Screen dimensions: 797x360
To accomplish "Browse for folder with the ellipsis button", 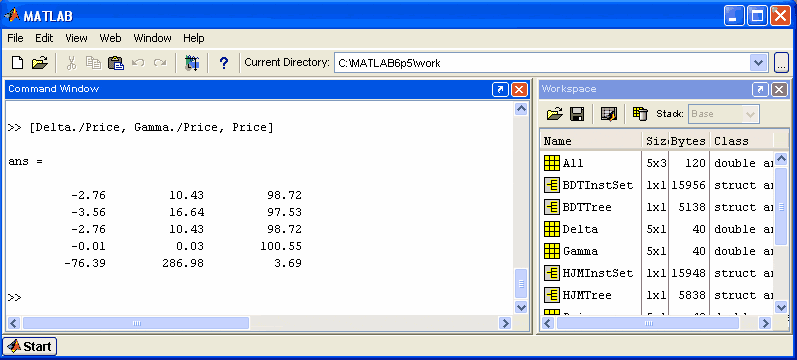I will [x=781, y=63].
